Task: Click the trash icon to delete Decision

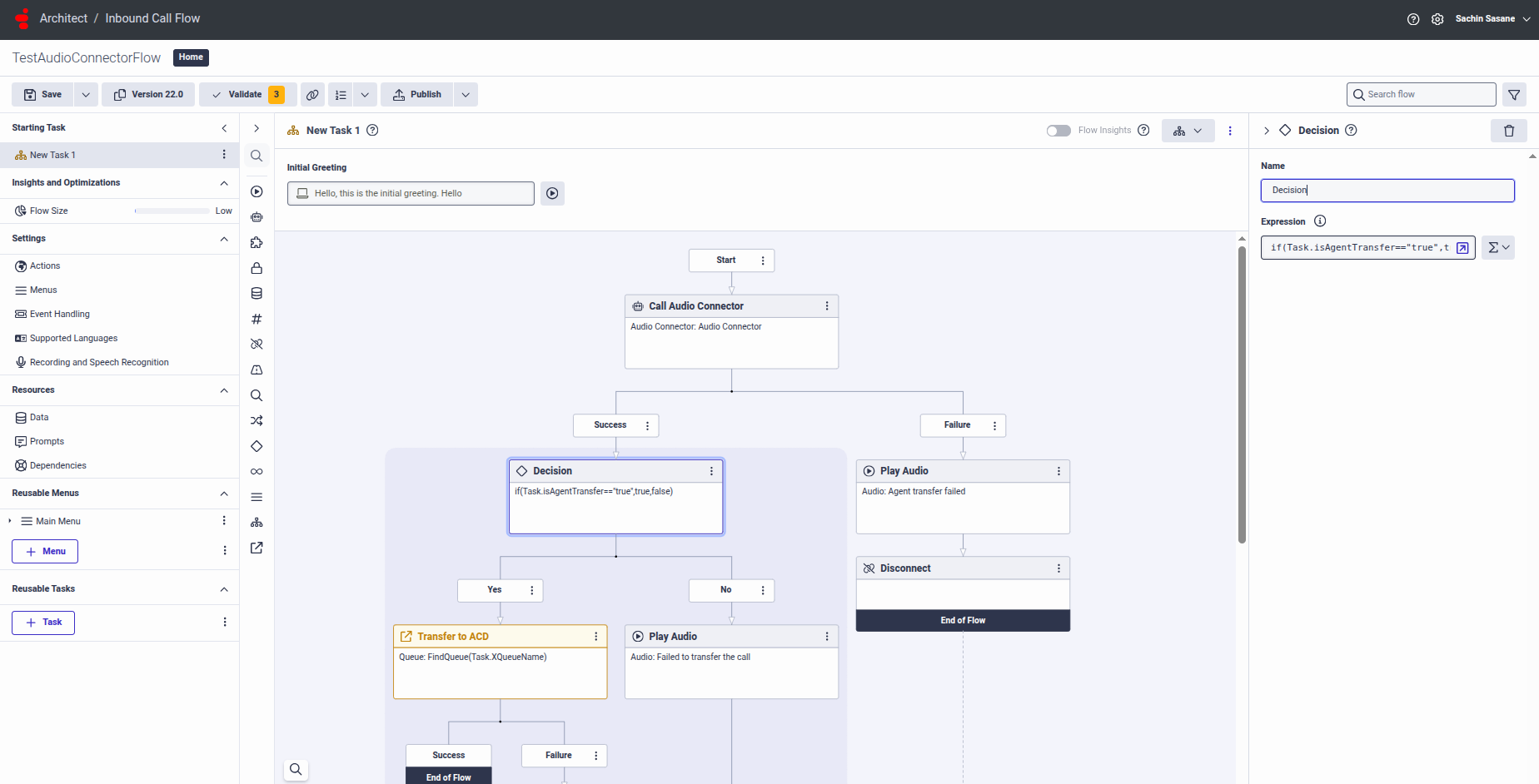Action: pyautogui.click(x=1508, y=131)
